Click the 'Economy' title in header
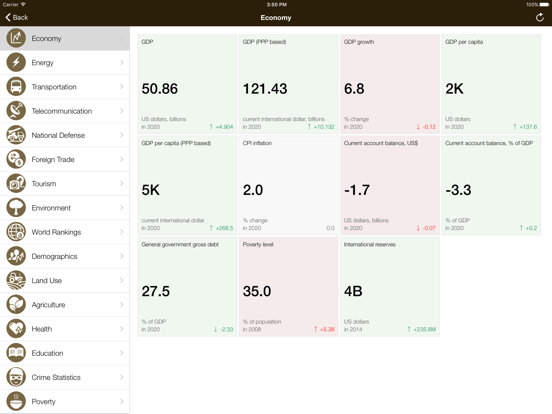This screenshot has width=552, height=414. [x=276, y=18]
